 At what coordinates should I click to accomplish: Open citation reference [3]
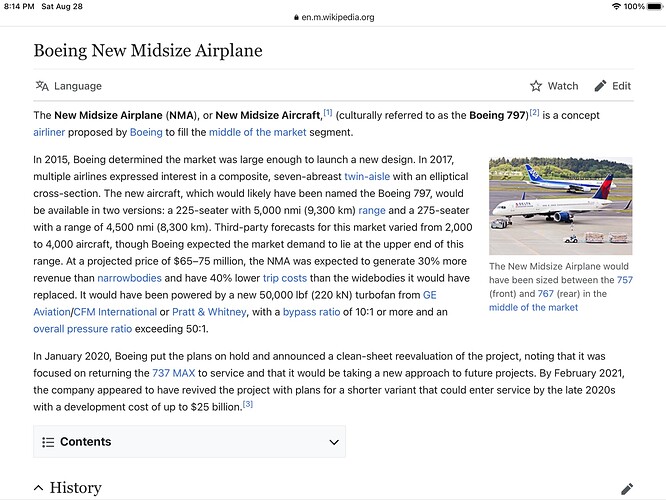[x=248, y=404]
